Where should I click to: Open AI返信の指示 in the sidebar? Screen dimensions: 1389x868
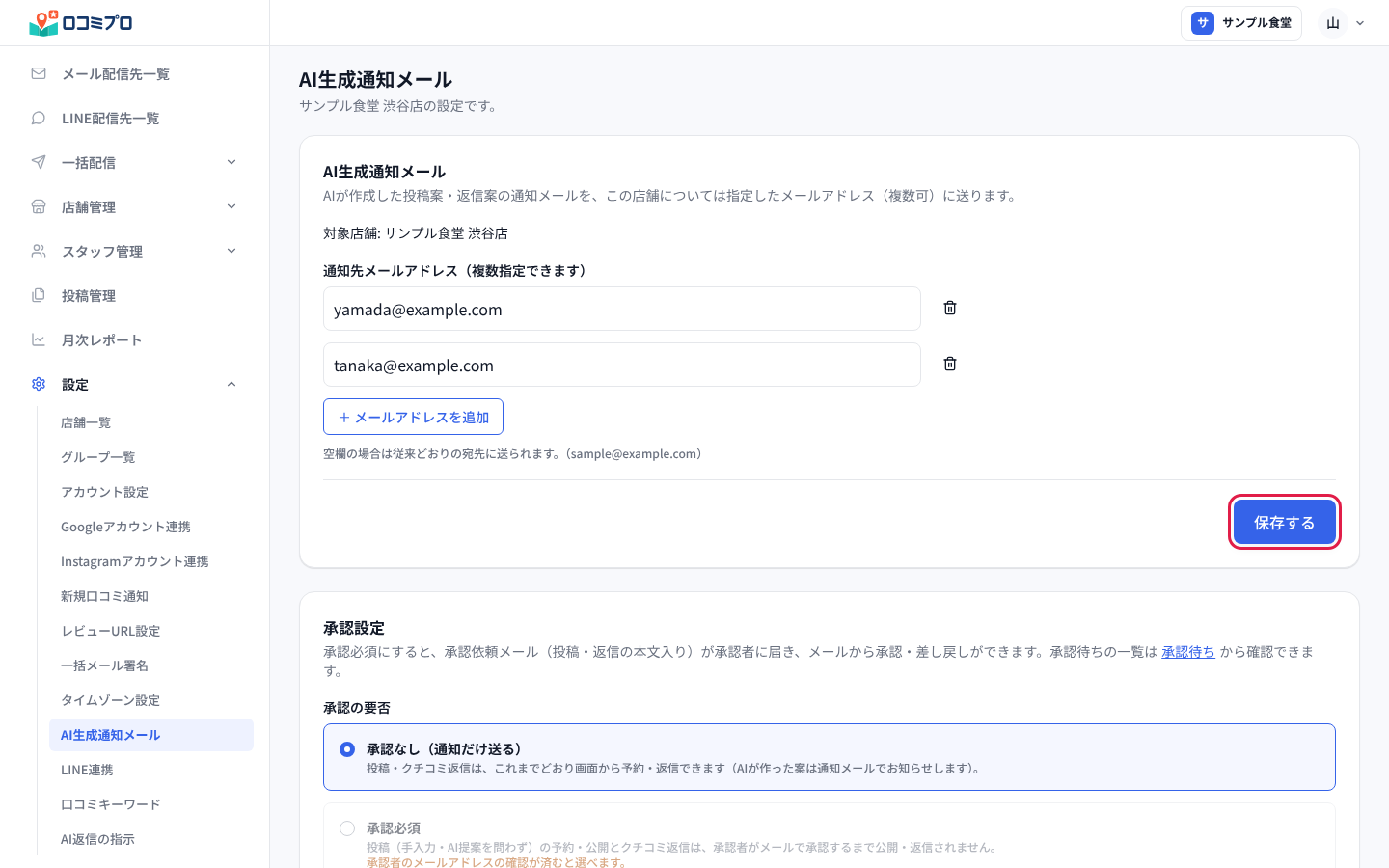click(151, 839)
